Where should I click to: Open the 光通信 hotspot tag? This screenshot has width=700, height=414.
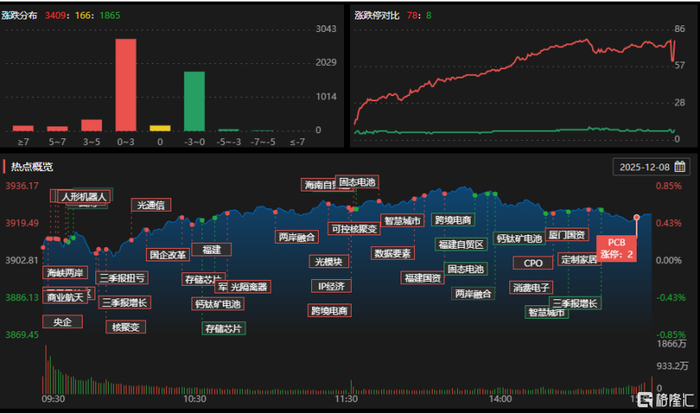tap(151, 205)
